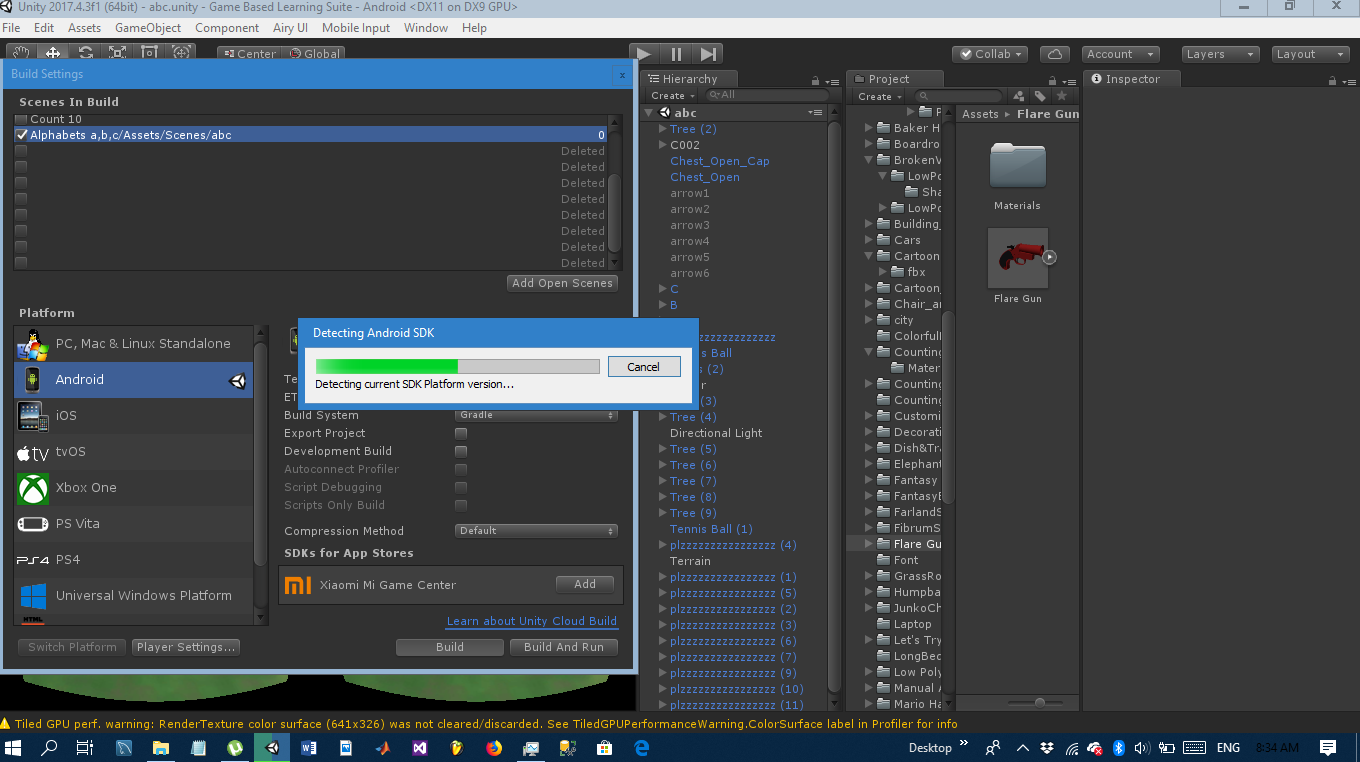
Task: Open the cloud Services button
Action: (x=1055, y=54)
